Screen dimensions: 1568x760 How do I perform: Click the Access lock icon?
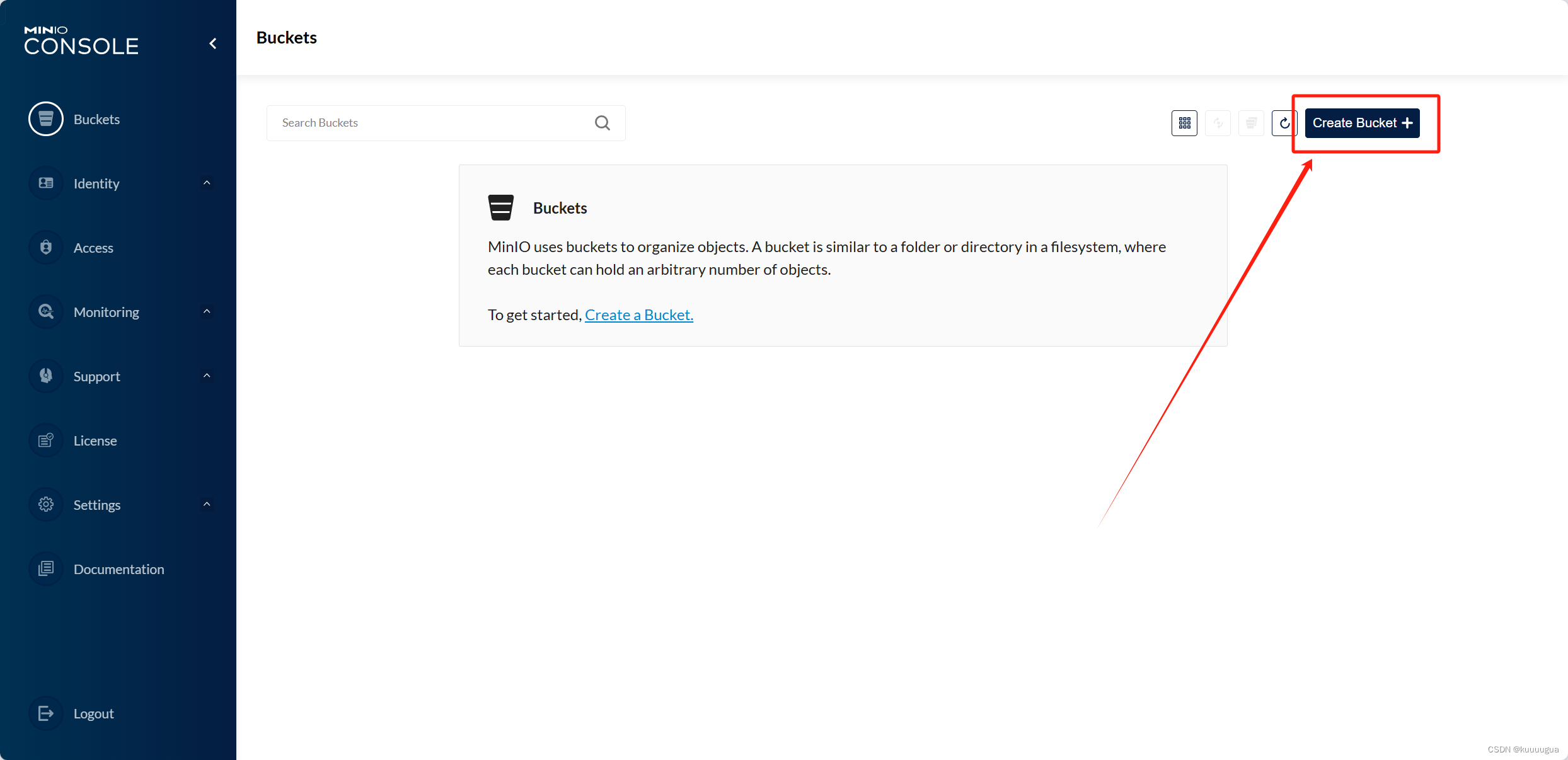(46, 248)
